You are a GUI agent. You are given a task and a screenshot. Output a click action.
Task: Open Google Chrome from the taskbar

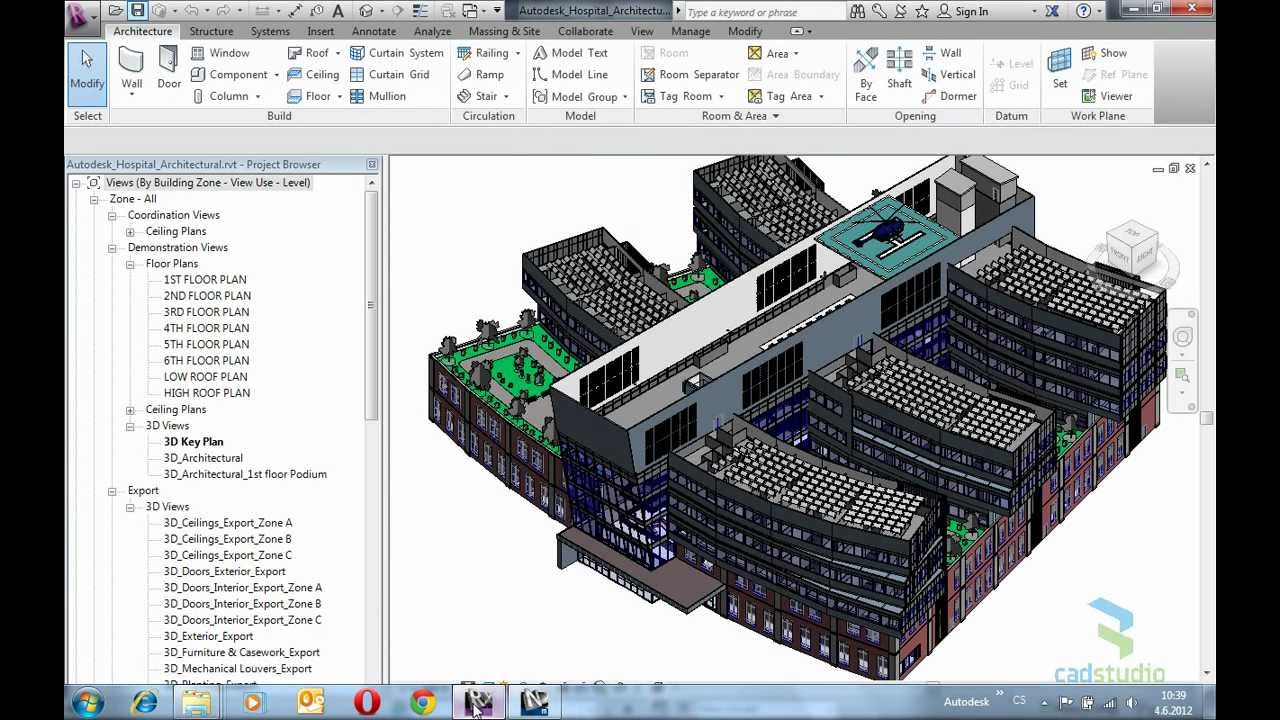tap(423, 703)
